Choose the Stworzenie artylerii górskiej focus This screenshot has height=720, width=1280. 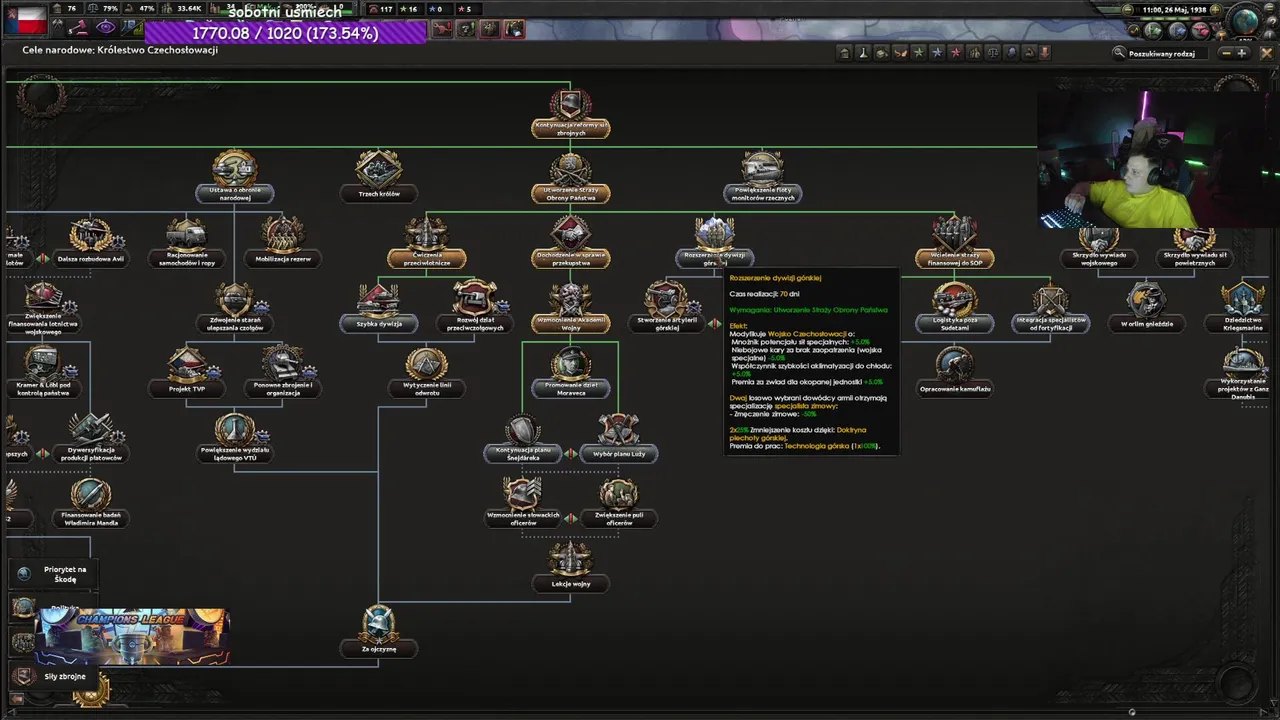coord(667,308)
